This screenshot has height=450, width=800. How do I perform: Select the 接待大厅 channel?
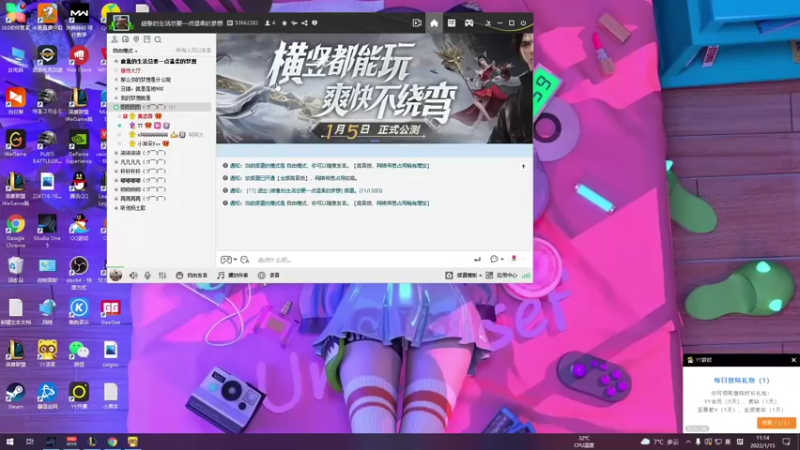coord(131,70)
